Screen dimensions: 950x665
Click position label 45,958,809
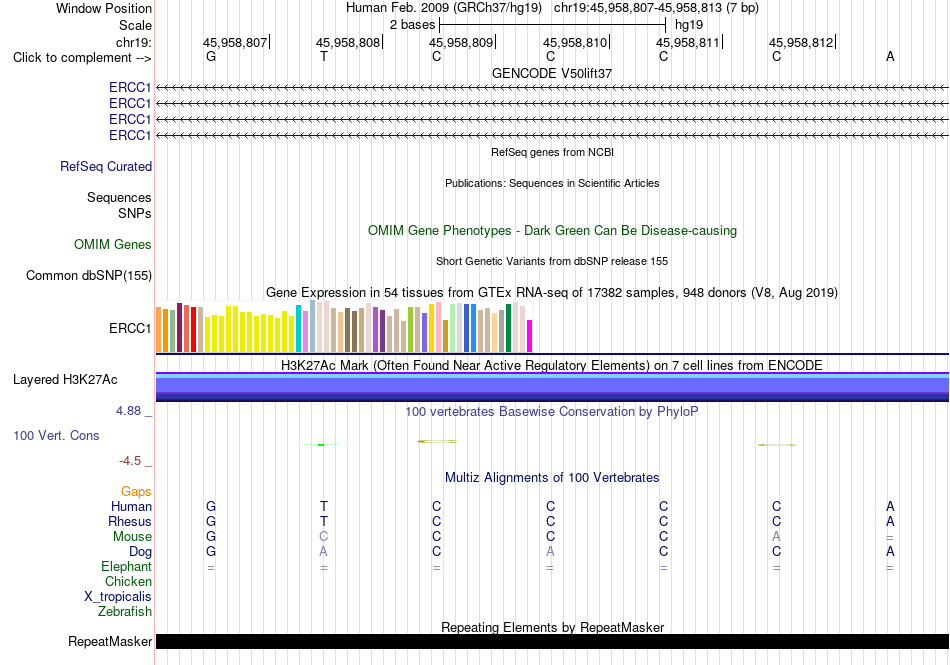461,42
